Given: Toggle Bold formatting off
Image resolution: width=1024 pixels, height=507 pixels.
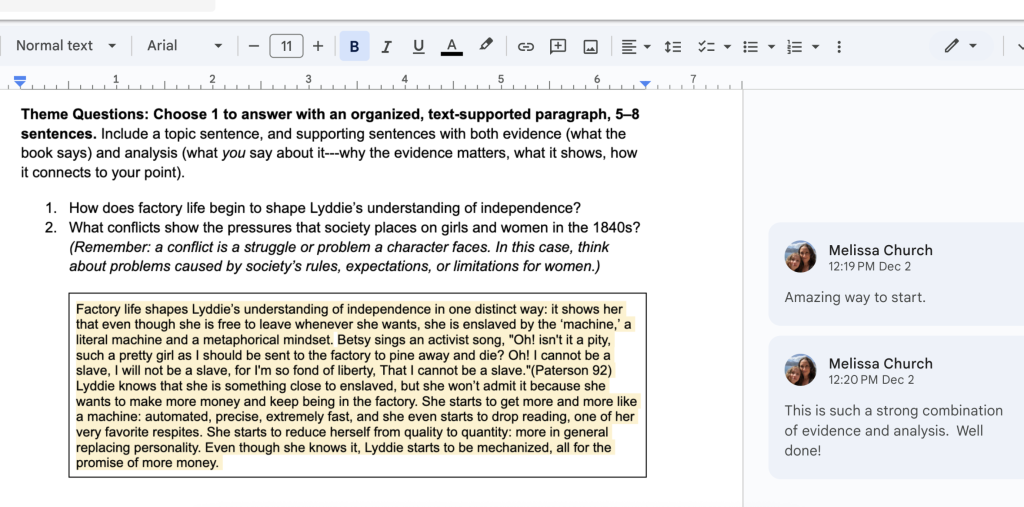Looking at the screenshot, I should coord(354,46).
